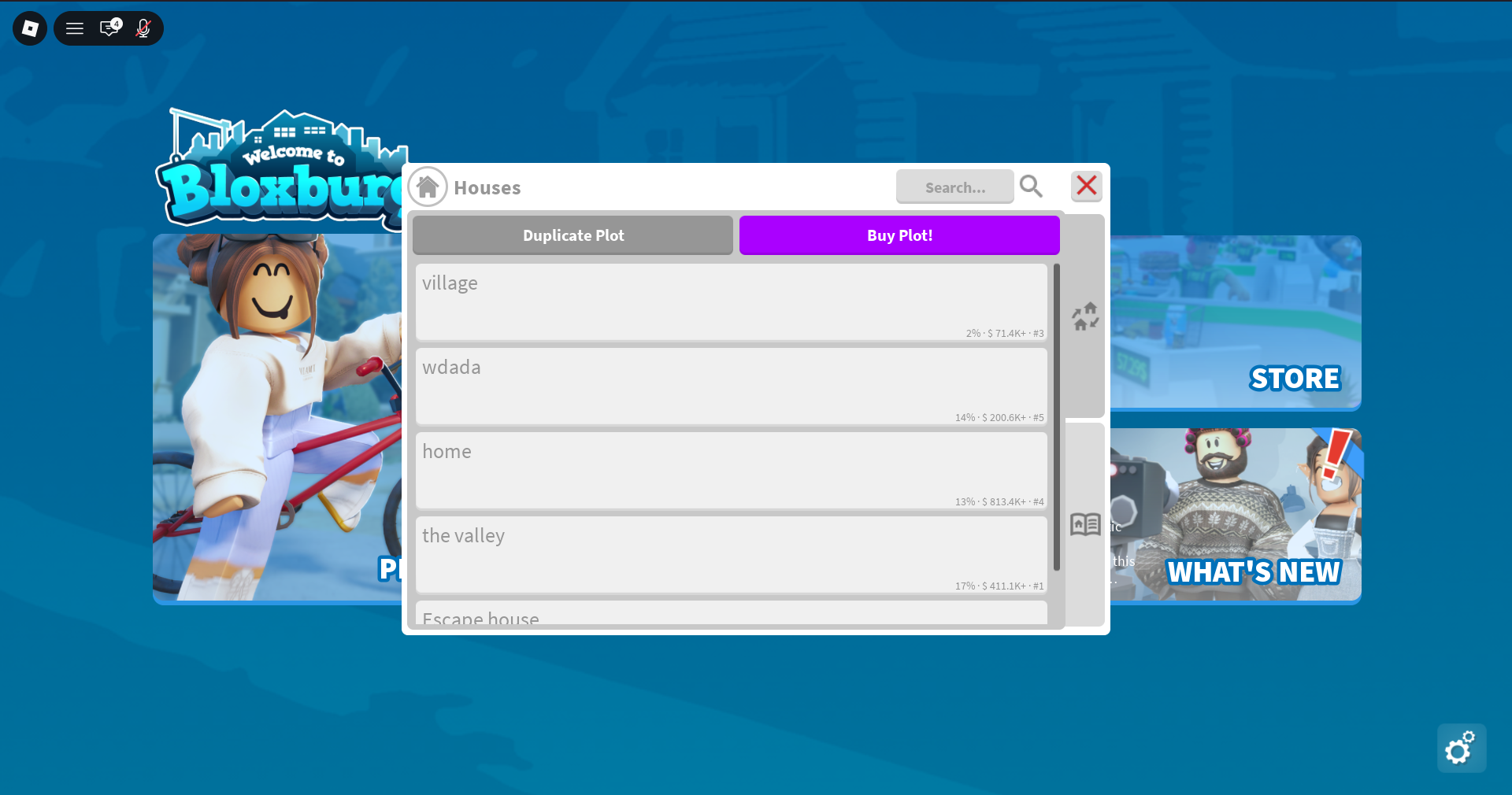Select the 'Escape house' entry
Image resolution: width=1512 pixels, height=795 pixels.
click(x=732, y=613)
